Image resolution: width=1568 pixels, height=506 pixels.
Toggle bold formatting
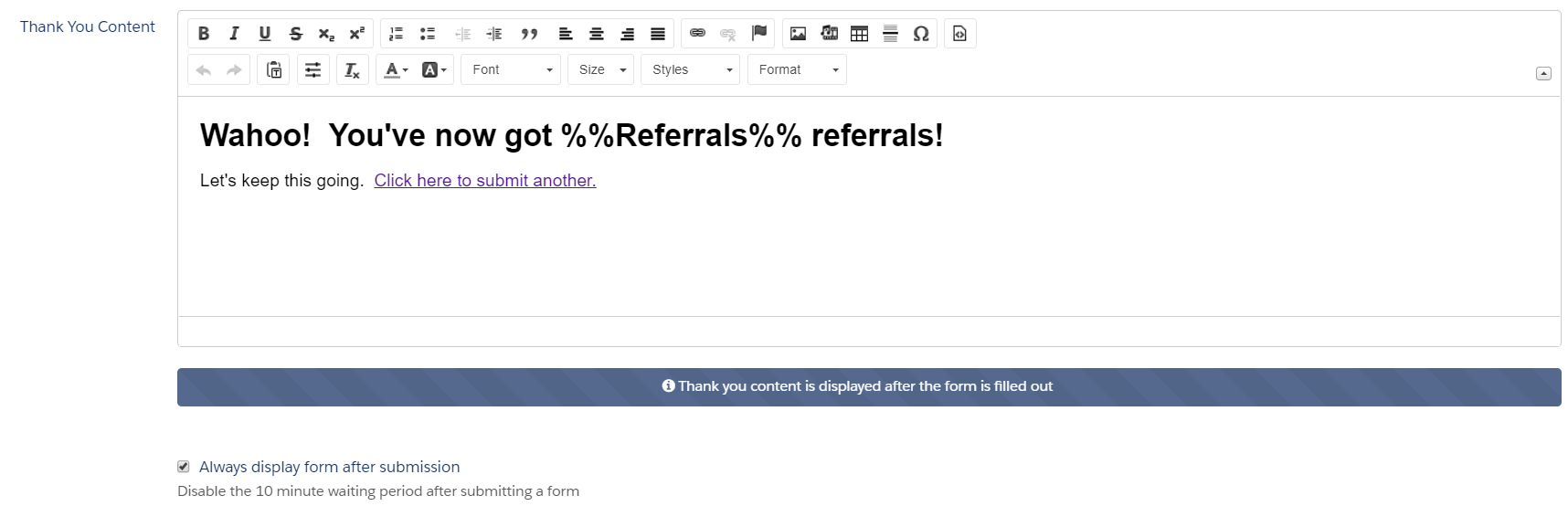click(x=204, y=34)
